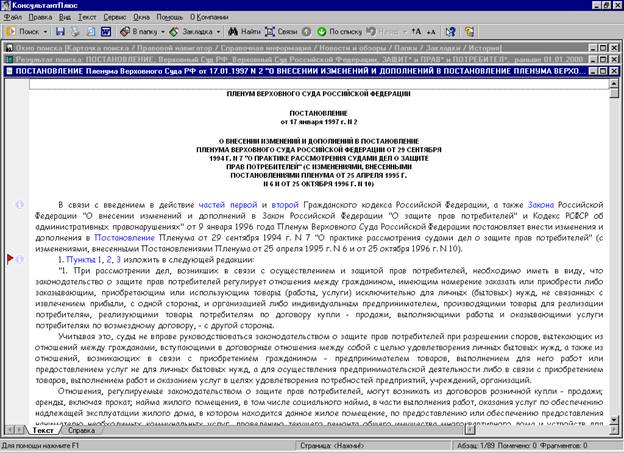The height and width of the screenshot is (453, 624).
Task: Click the В папку folder icon
Action: point(125,31)
